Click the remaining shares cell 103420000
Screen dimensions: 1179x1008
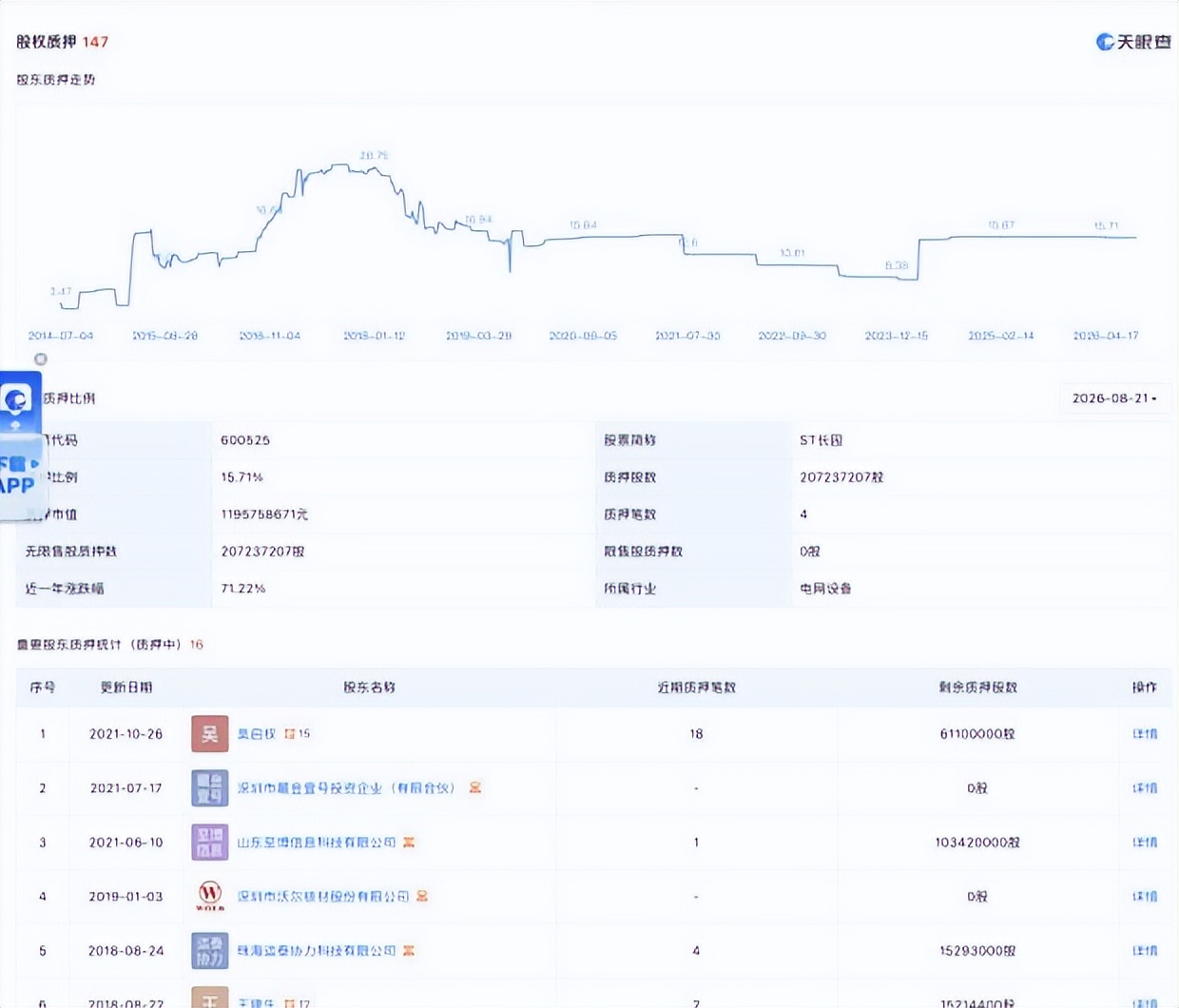tap(977, 843)
